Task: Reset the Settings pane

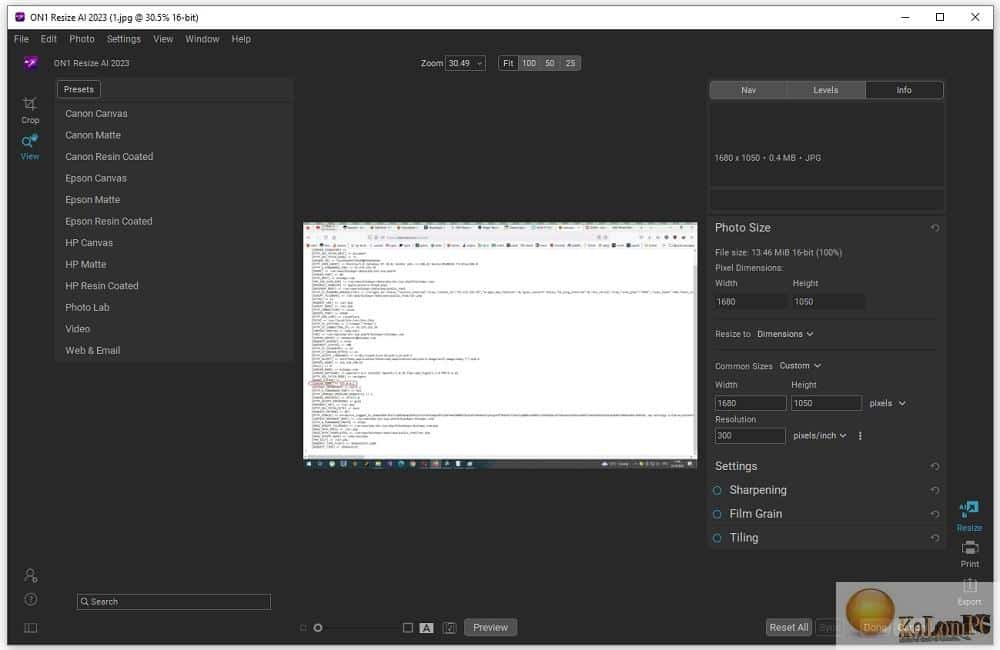Action: [934, 466]
